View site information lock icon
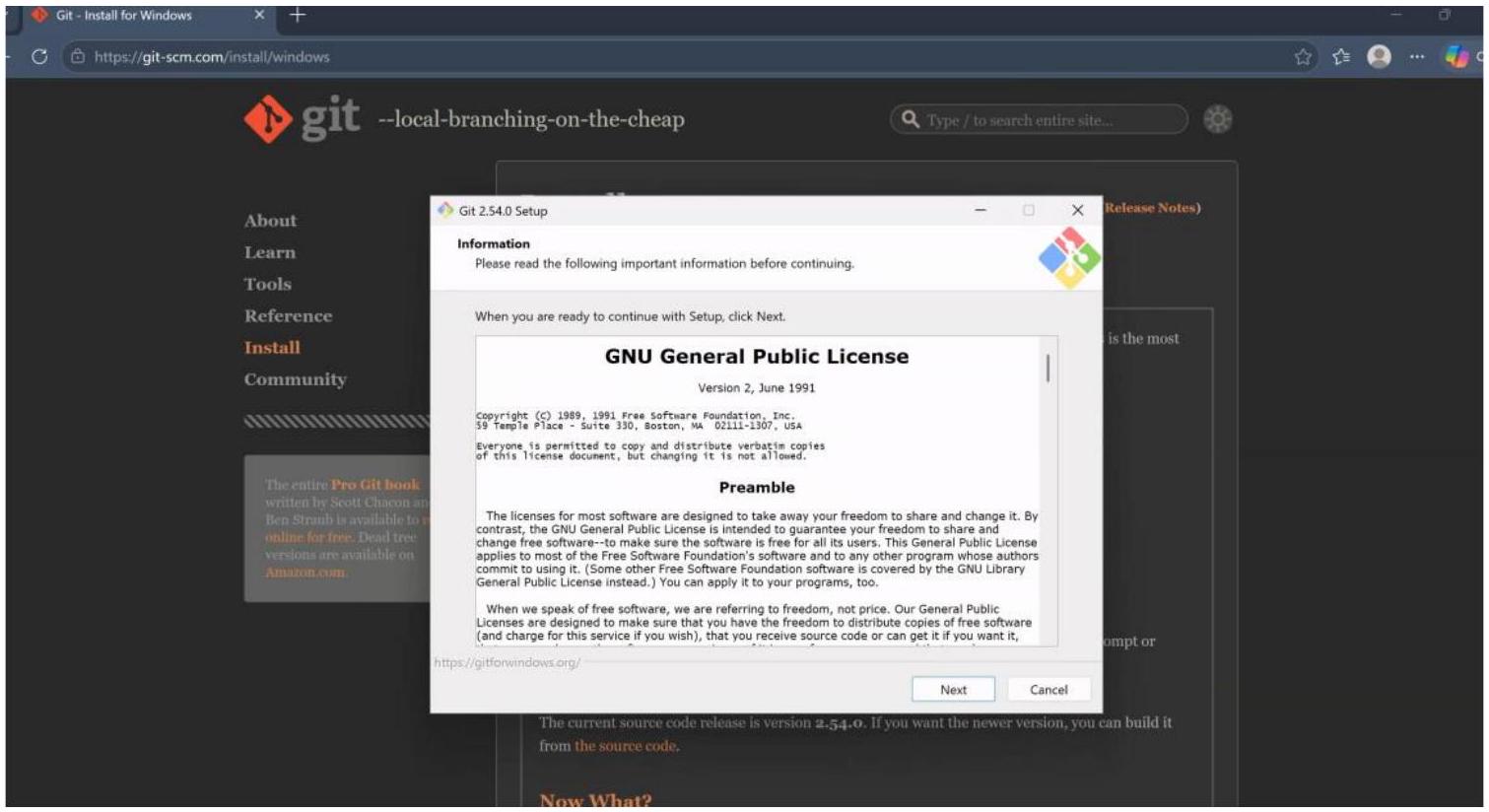 (78, 56)
